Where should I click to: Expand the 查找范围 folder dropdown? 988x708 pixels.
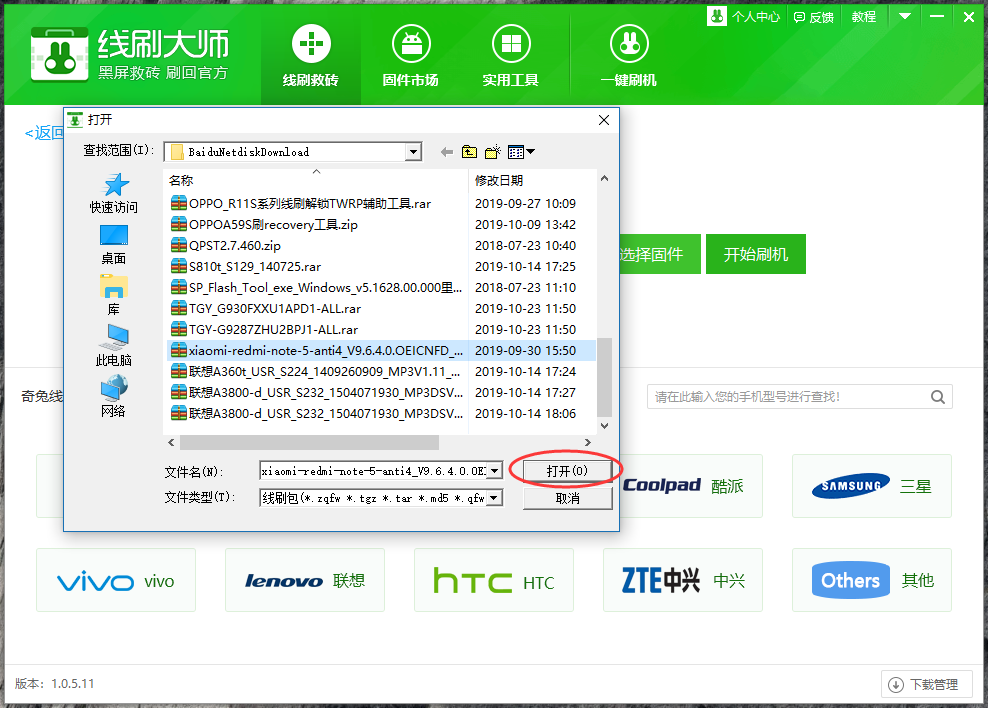[x=413, y=152]
